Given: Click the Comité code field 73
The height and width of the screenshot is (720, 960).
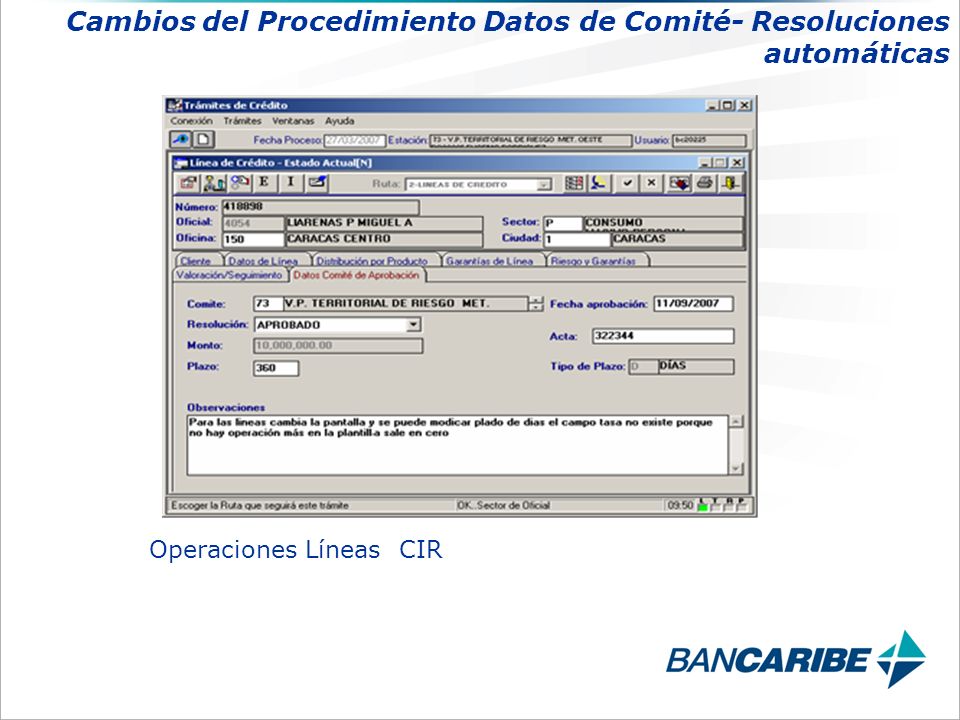Looking at the screenshot, I should point(268,304).
